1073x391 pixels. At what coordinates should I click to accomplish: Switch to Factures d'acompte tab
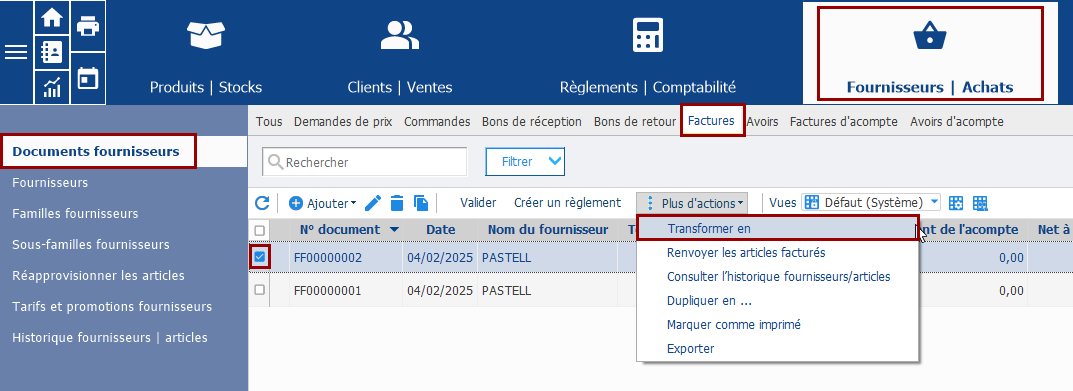(x=844, y=122)
